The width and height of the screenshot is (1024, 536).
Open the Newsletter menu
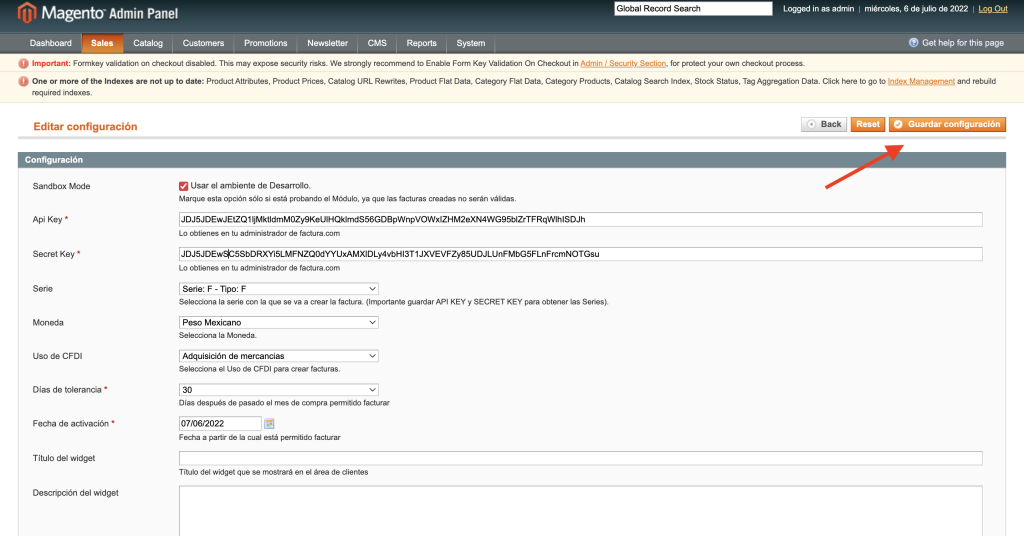click(x=327, y=43)
